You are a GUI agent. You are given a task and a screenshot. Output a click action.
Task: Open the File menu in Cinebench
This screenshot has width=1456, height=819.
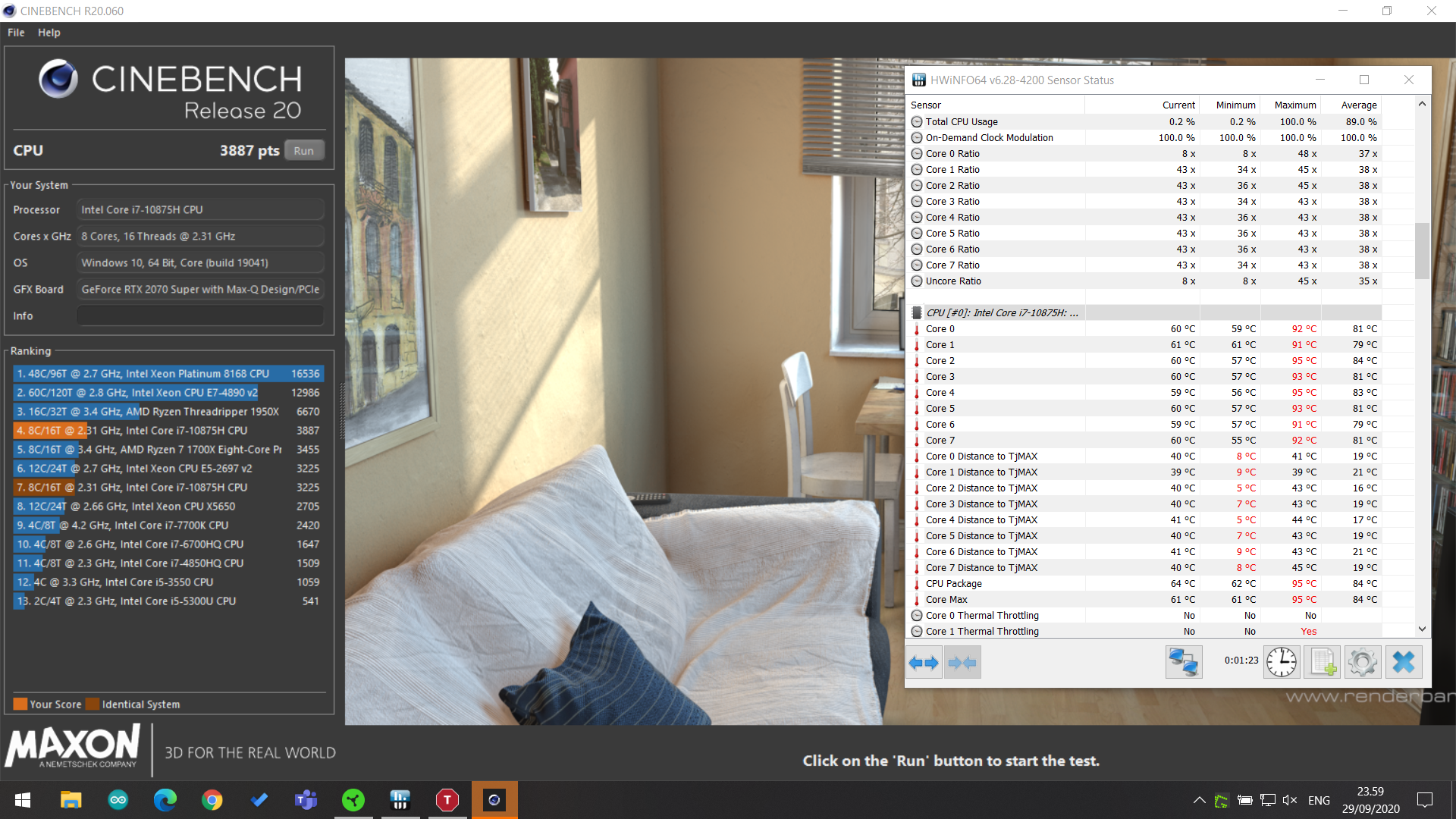(x=16, y=33)
